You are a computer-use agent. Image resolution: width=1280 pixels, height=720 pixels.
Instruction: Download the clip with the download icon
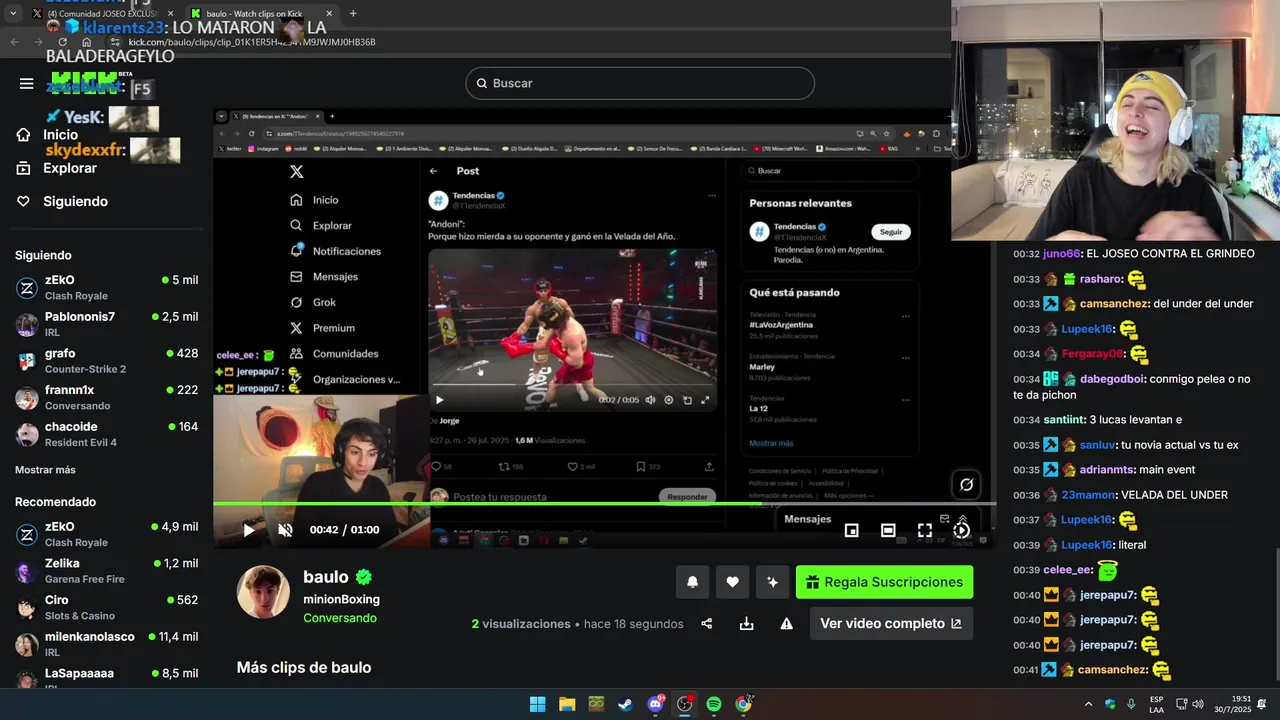click(x=746, y=623)
